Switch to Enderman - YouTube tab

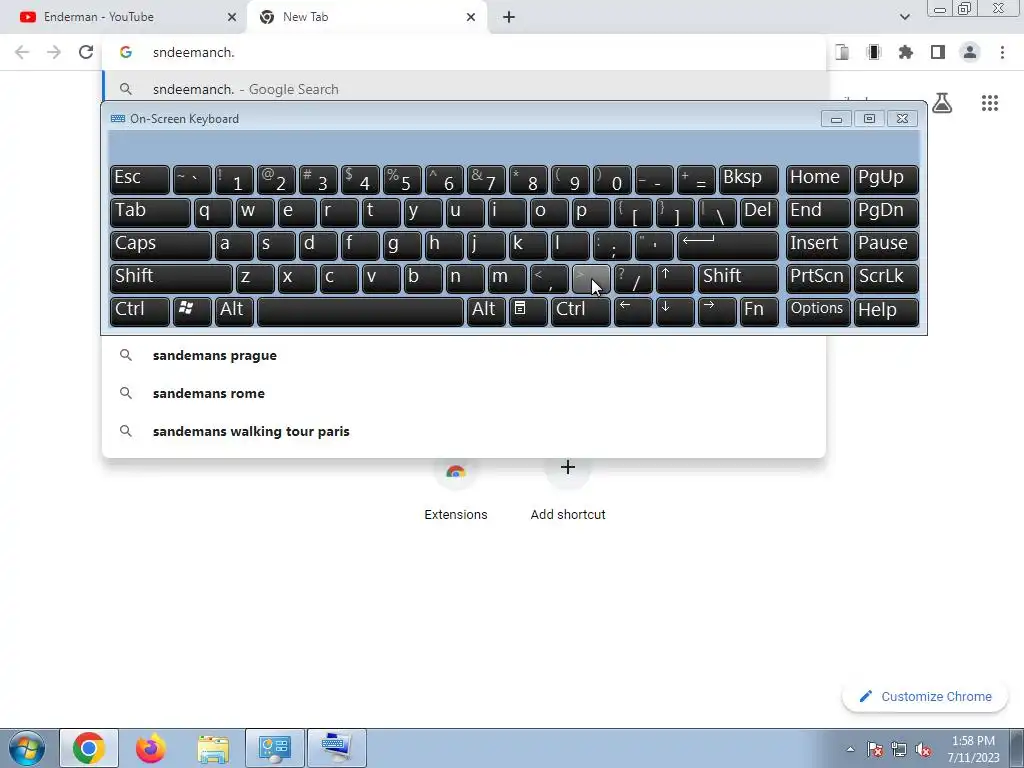124,17
